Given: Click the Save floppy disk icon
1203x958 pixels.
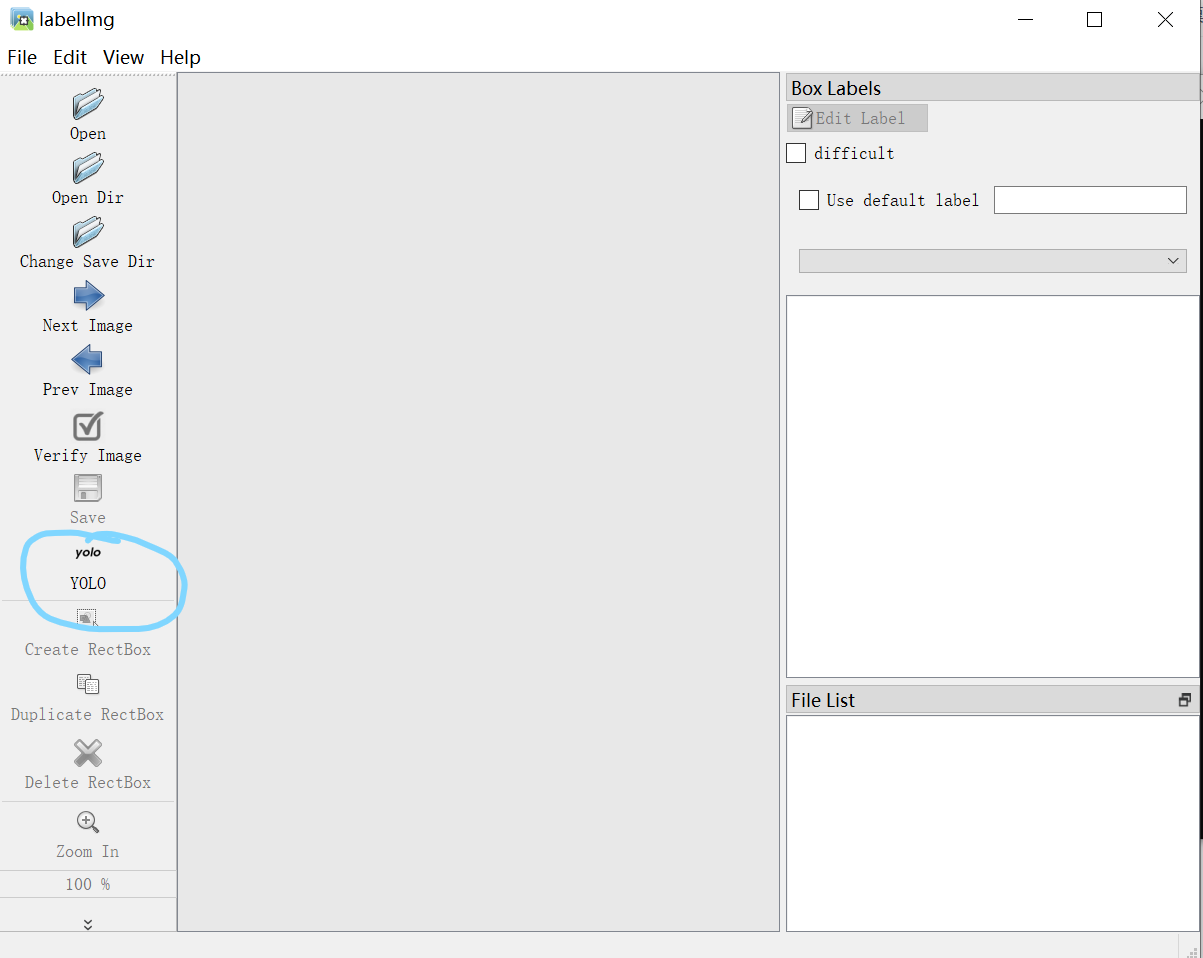Looking at the screenshot, I should click(x=88, y=488).
